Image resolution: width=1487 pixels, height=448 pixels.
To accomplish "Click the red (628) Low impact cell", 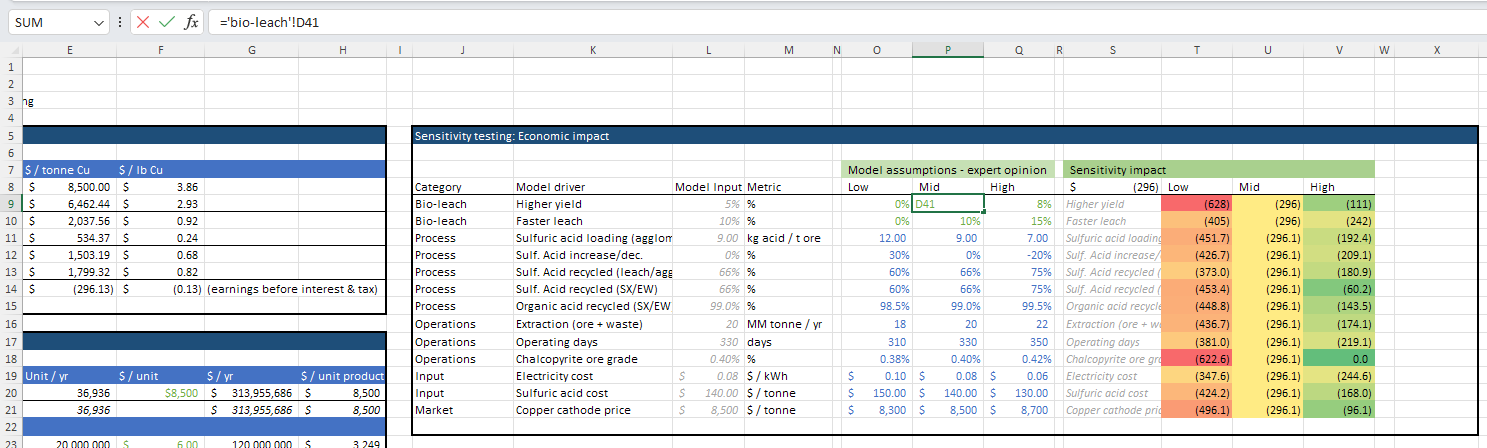I will (1198, 203).
